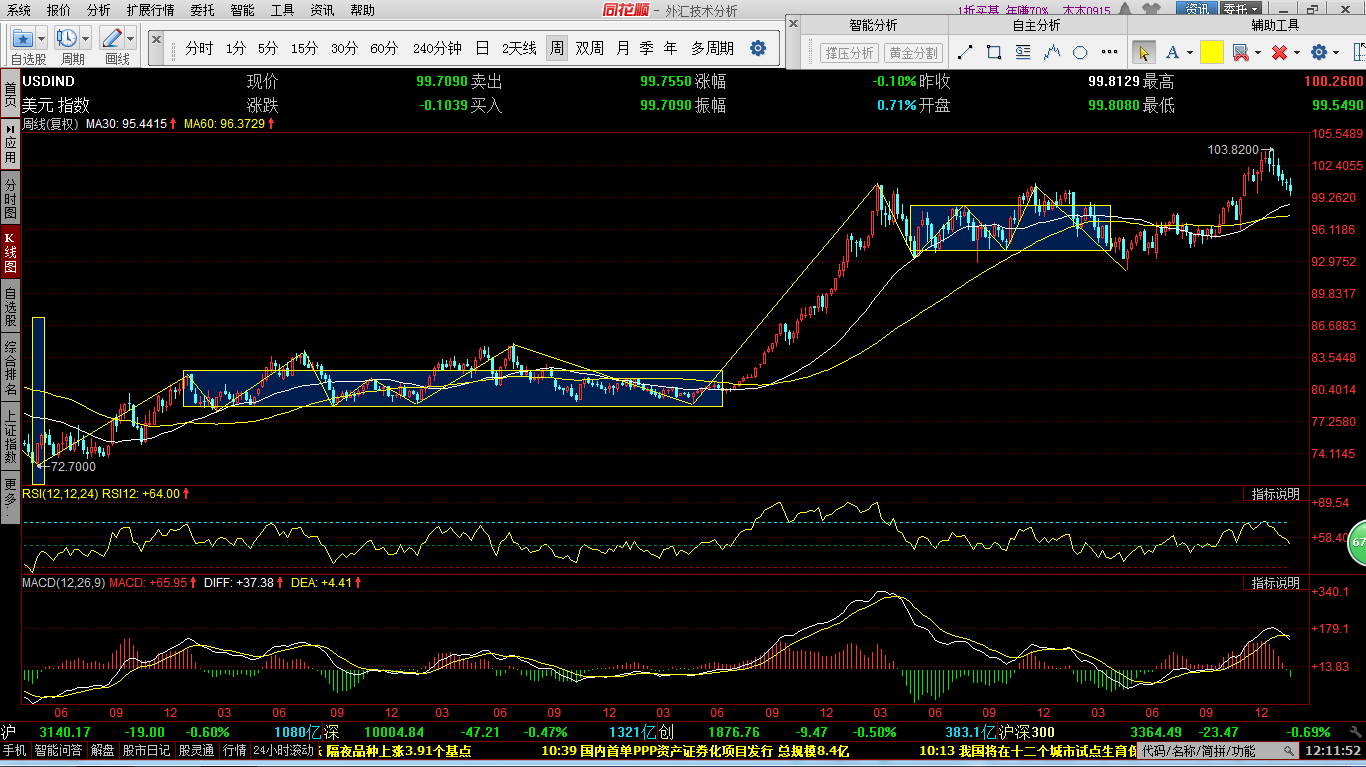
Task: Click the red X delete drawings tool
Action: [x=1279, y=52]
